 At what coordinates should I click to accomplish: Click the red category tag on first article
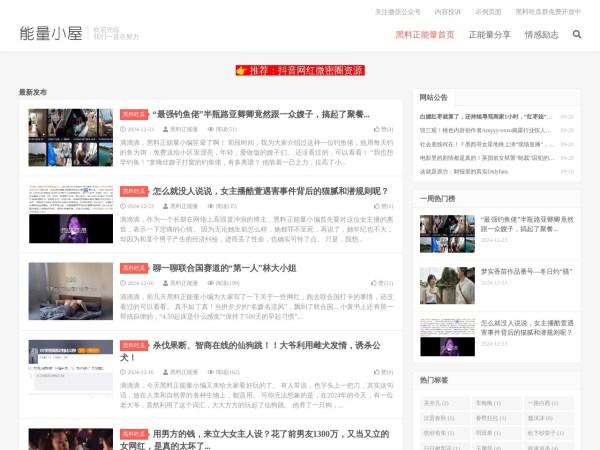coord(134,114)
